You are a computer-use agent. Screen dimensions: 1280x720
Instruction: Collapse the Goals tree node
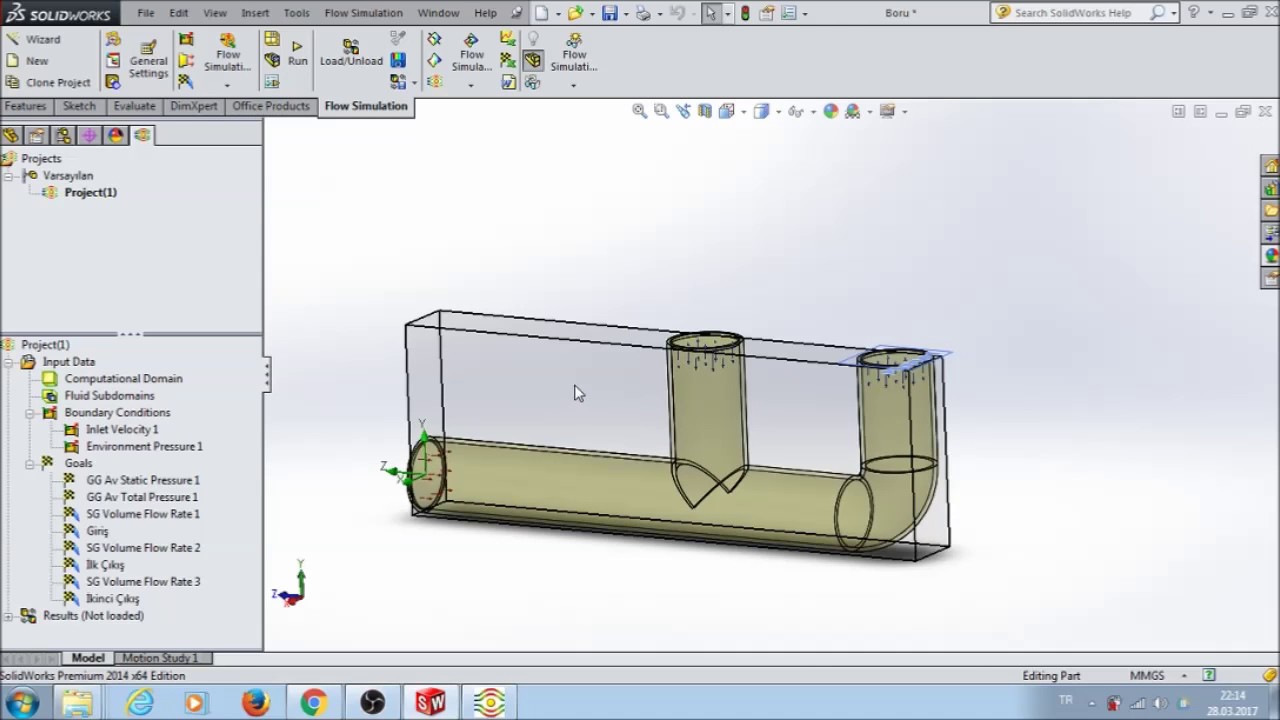tap(30, 464)
